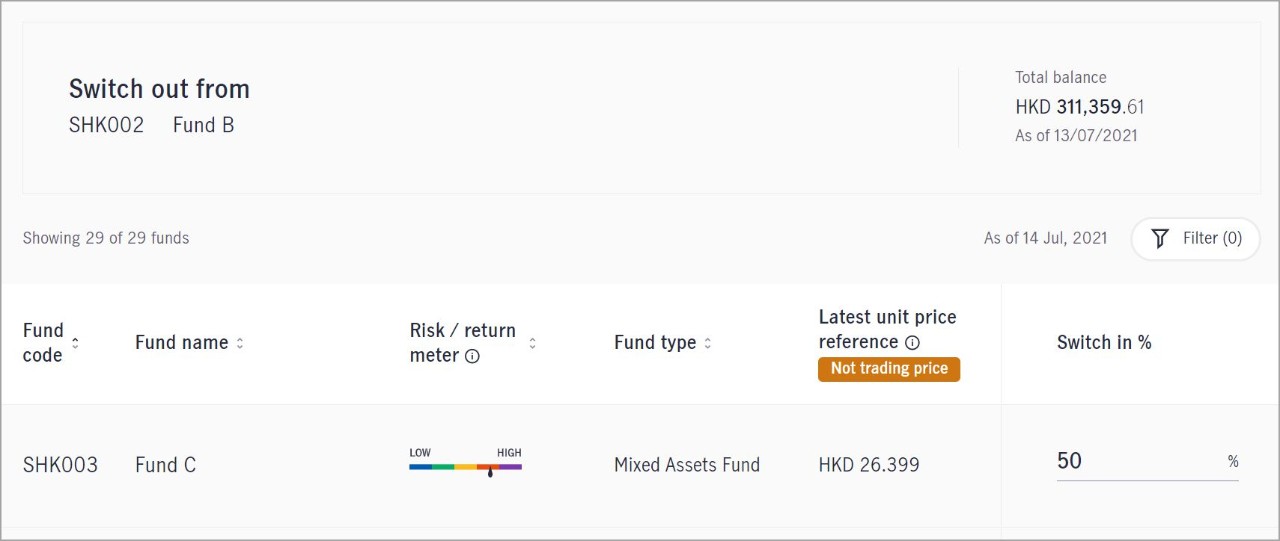This screenshot has height=541, width=1280.
Task: Click the Switch out from heading
Action: (x=159, y=89)
